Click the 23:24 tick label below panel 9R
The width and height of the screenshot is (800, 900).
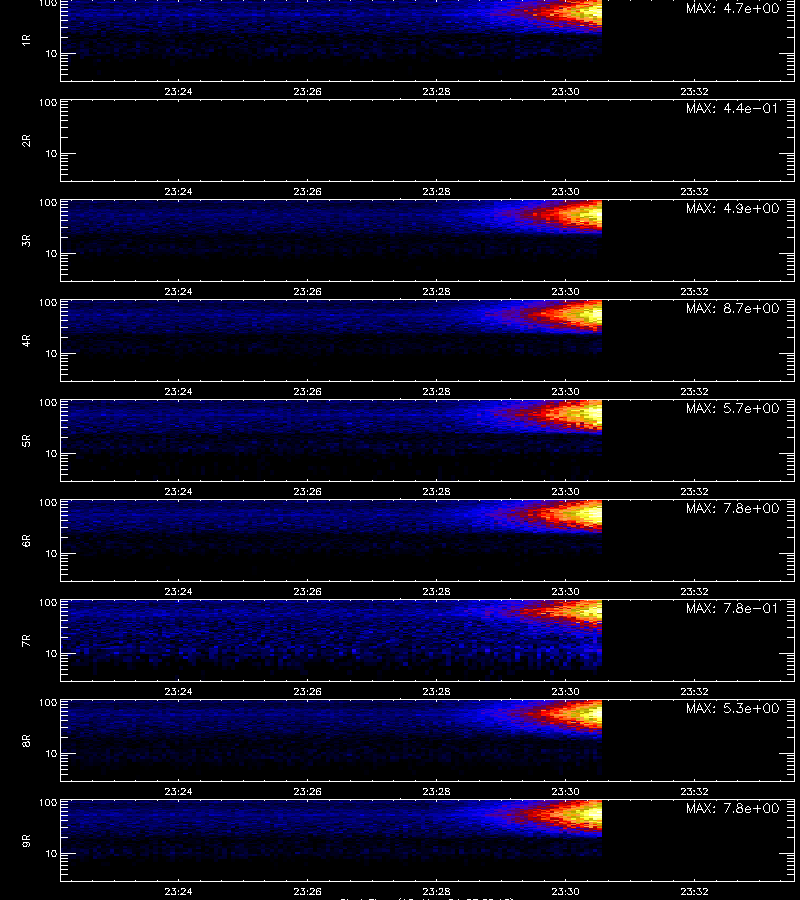pyautogui.click(x=178, y=891)
